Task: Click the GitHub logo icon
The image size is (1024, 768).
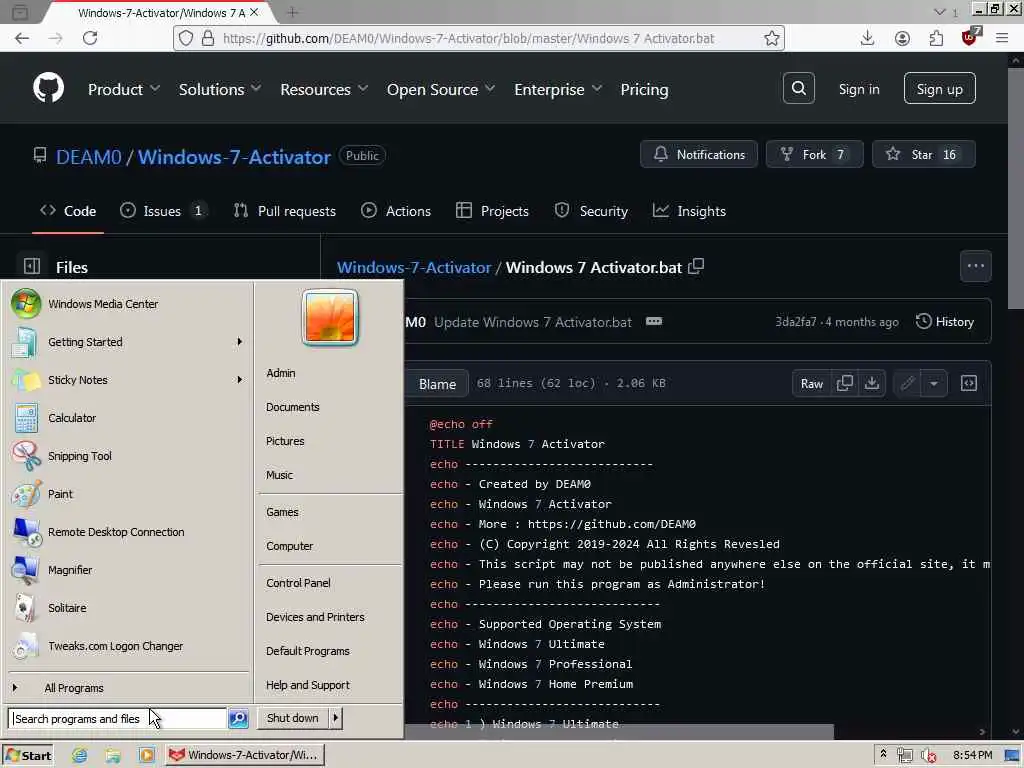Action: 48,88
